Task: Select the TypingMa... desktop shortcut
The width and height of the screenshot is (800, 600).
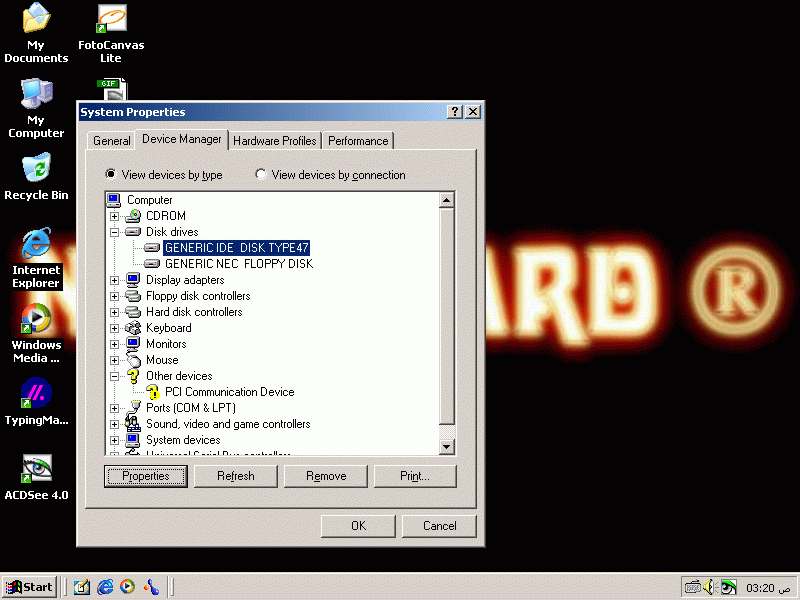Action: [x=36, y=402]
